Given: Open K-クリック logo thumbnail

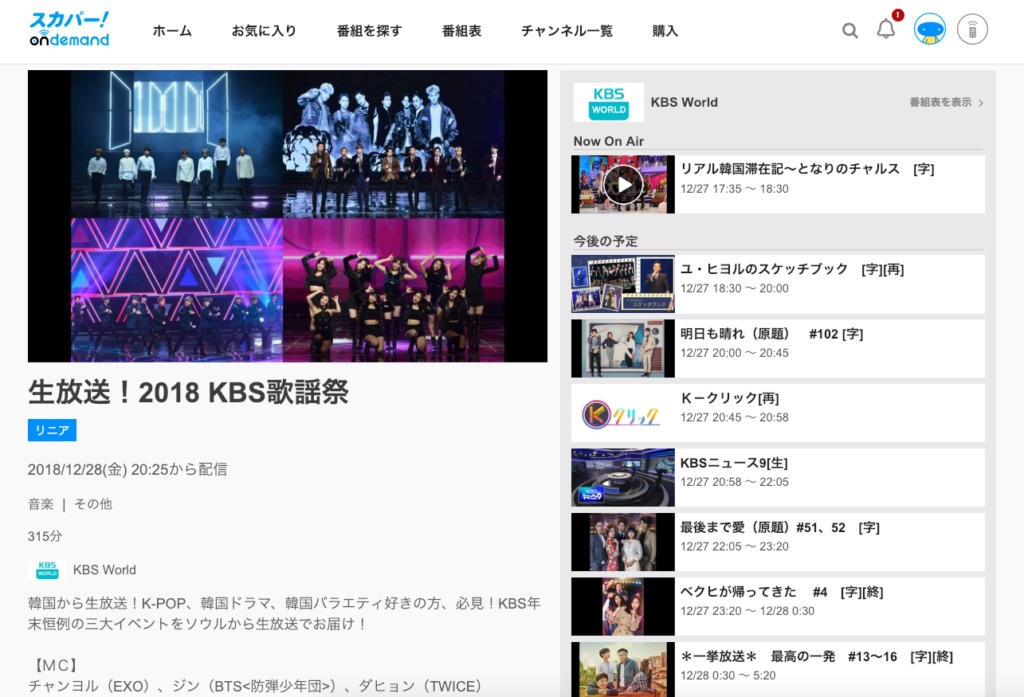Looking at the screenshot, I should pos(622,413).
